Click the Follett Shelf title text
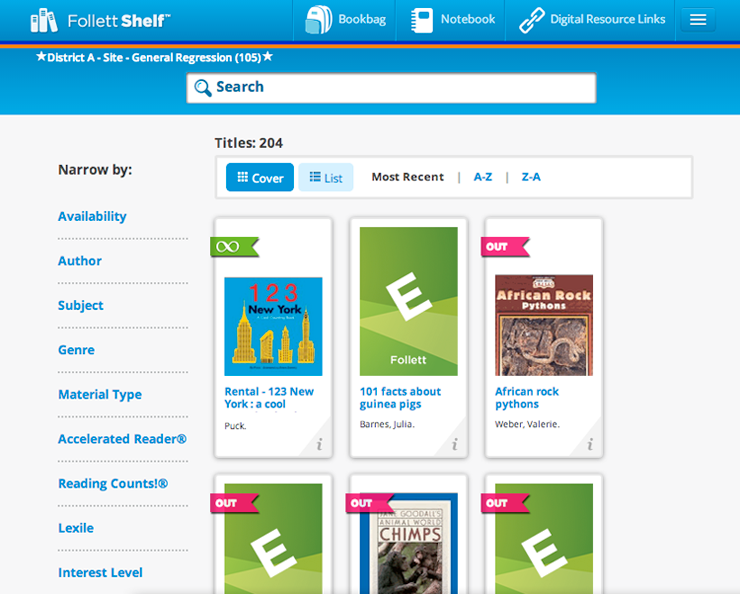 click(x=119, y=21)
